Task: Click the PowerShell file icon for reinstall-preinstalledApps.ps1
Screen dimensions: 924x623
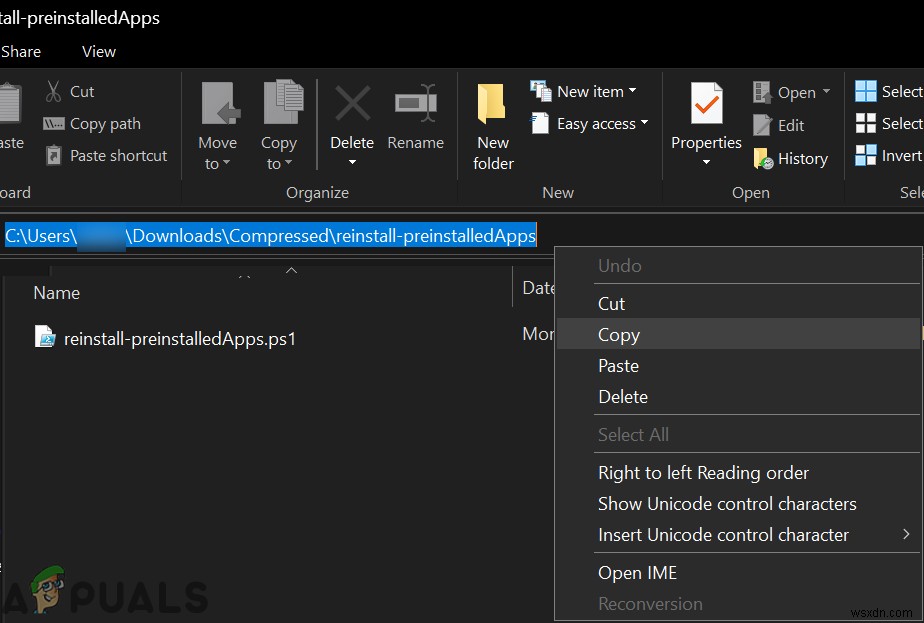Action: (45, 337)
